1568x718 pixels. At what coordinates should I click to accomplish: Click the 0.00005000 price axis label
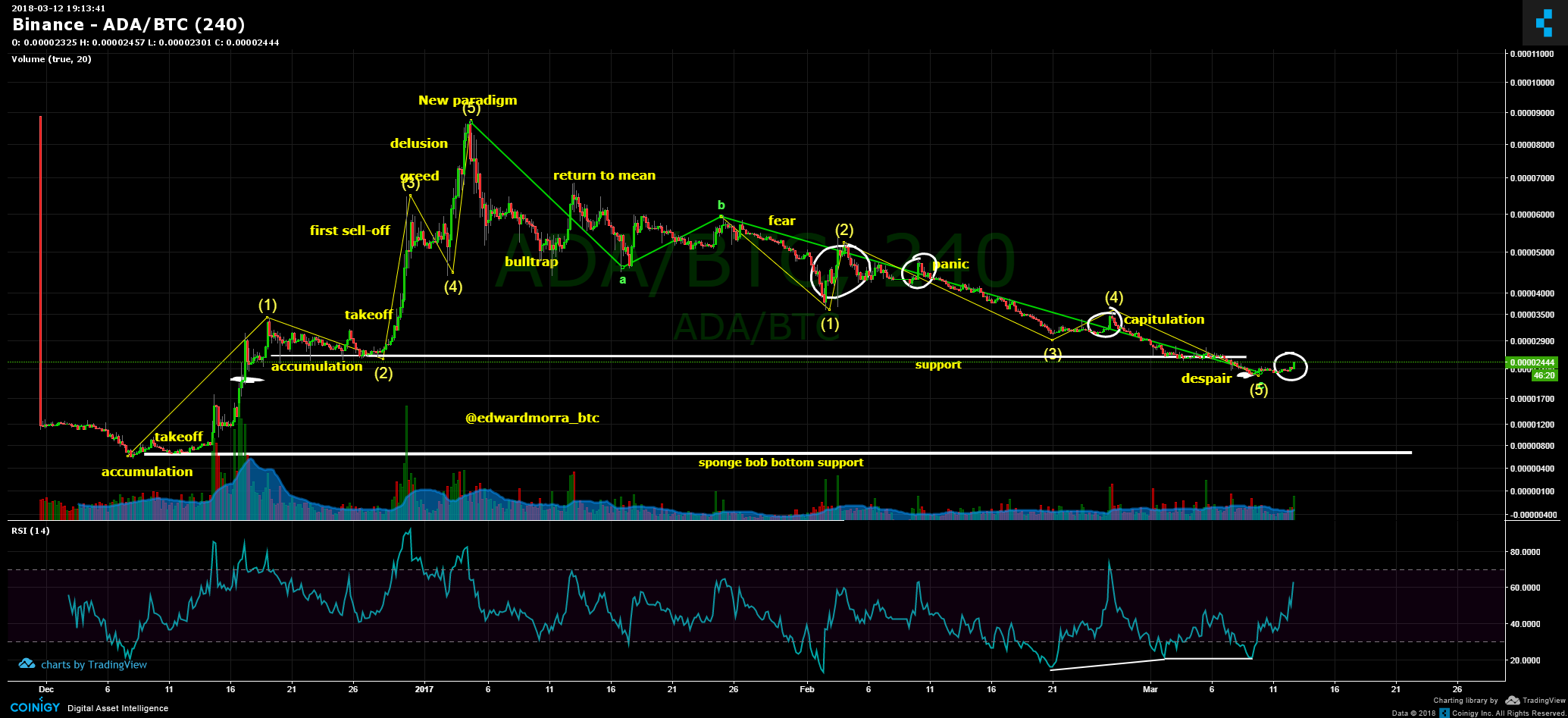(1534, 252)
